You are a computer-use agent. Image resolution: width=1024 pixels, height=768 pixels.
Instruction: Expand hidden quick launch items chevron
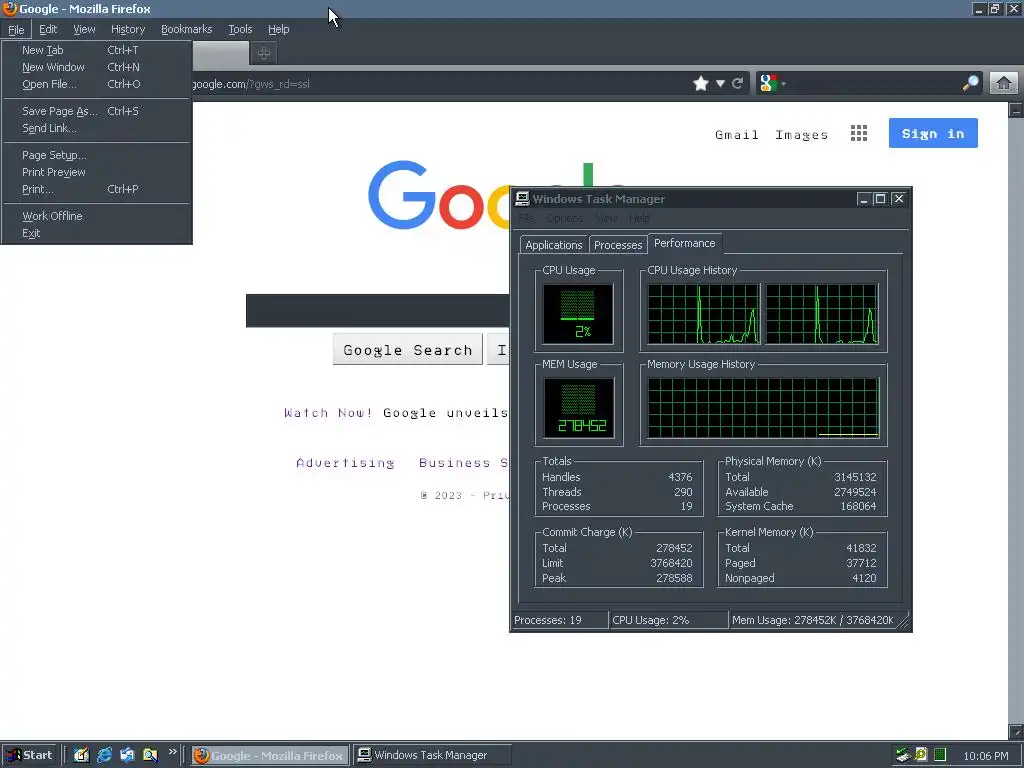[172, 752]
